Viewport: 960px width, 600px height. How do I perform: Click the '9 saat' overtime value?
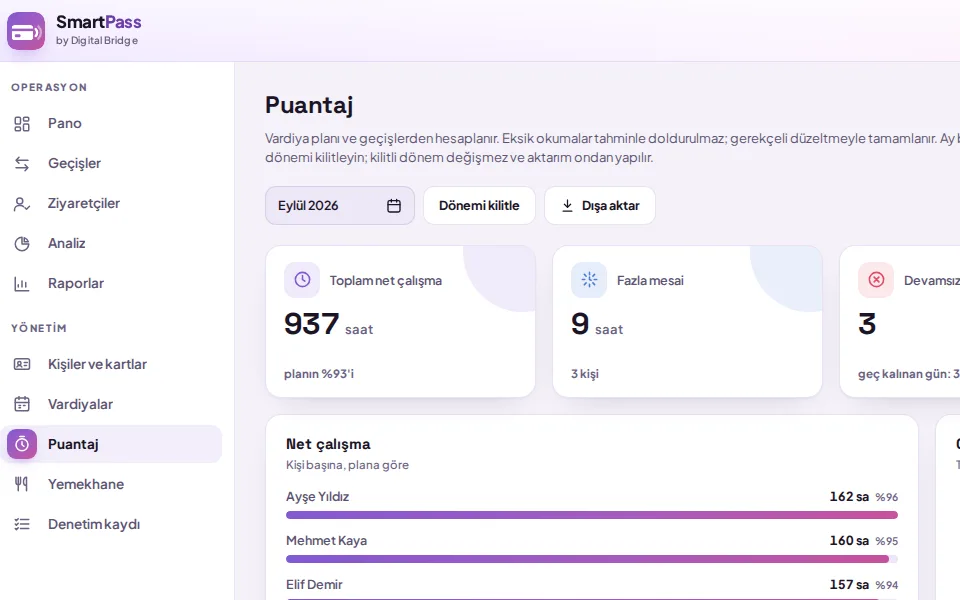[597, 324]
